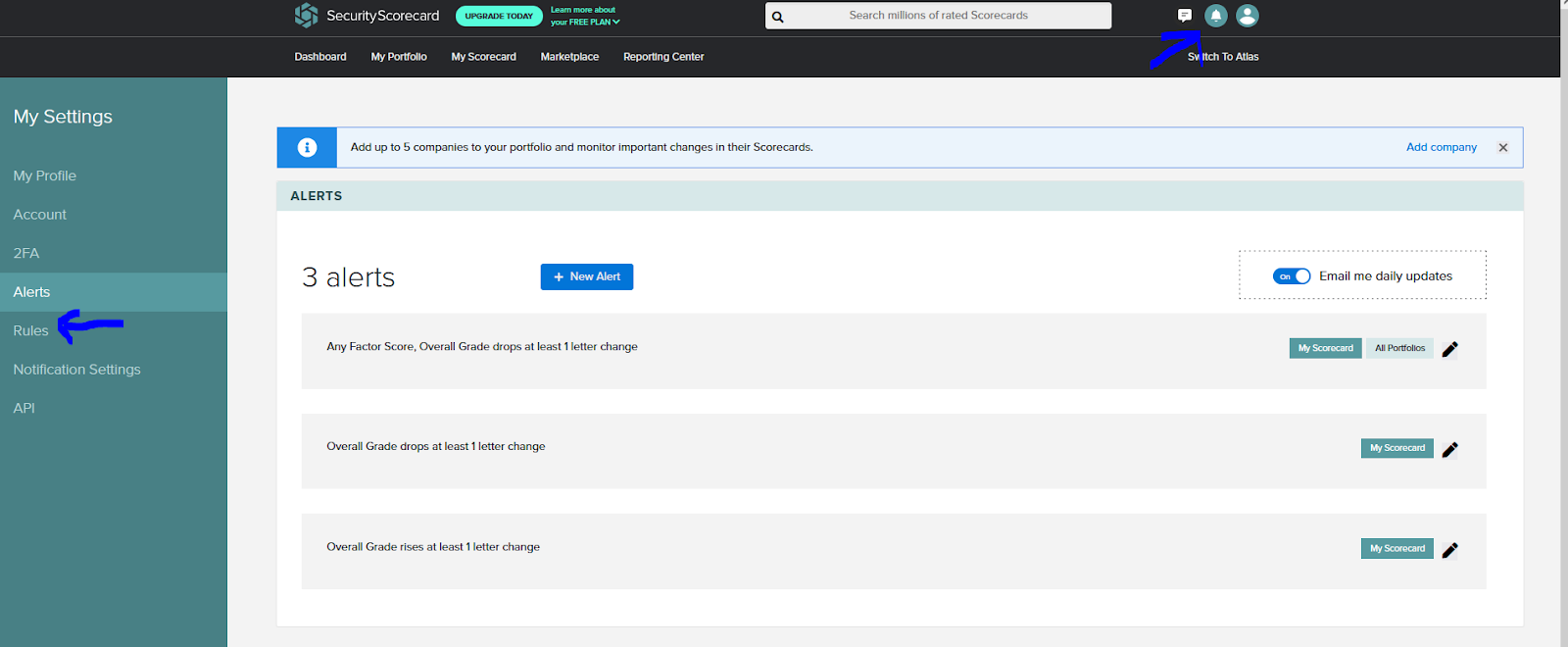1568x647 pixels.
Task: Select Notification Settings in sidebar
Action: [x=76, y=370]
